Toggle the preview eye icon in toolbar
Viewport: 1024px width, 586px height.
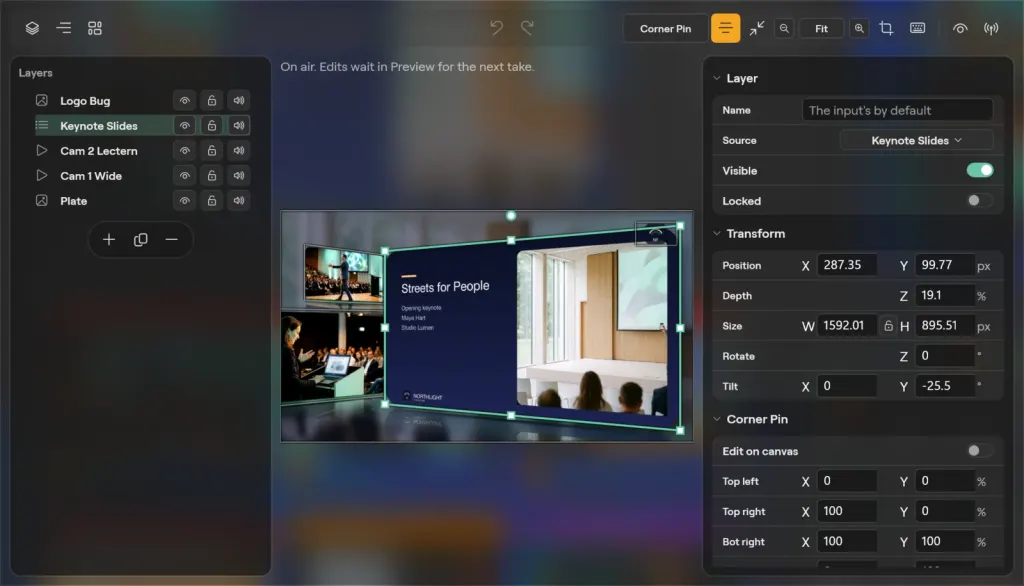pyautogui.click(x=959, y=28)
